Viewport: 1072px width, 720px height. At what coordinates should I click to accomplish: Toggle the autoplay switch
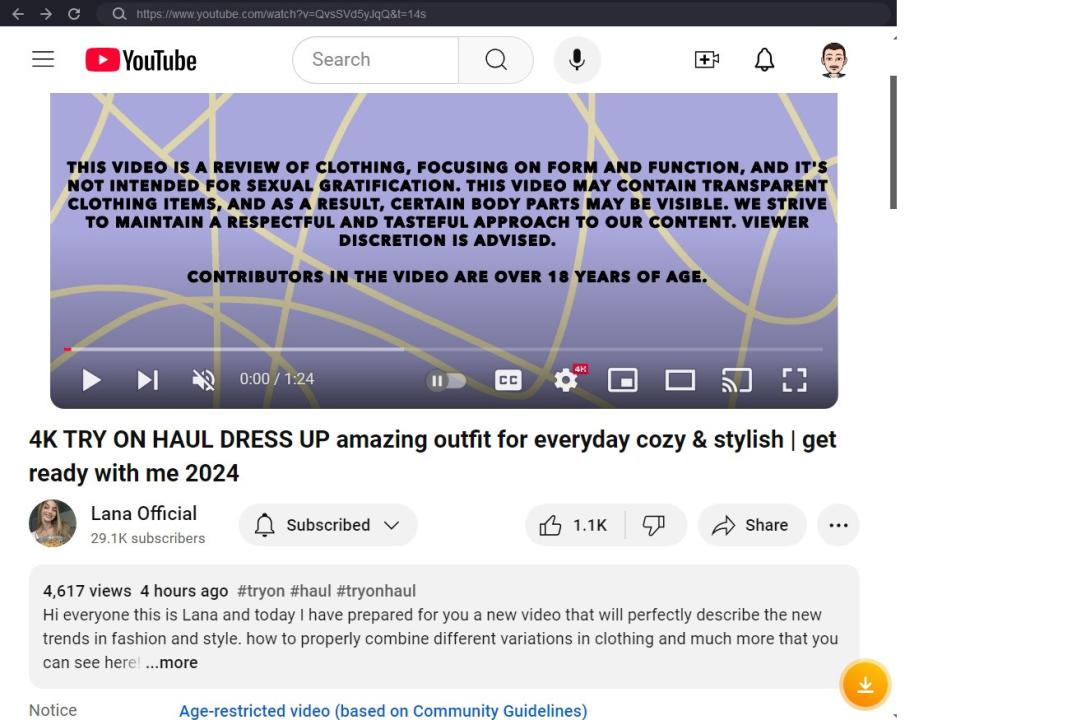[446, 380]
